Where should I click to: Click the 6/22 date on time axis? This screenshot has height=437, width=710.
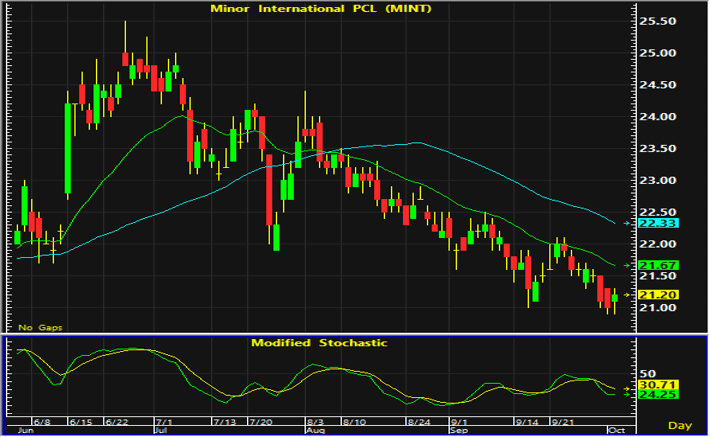point(116,422)
